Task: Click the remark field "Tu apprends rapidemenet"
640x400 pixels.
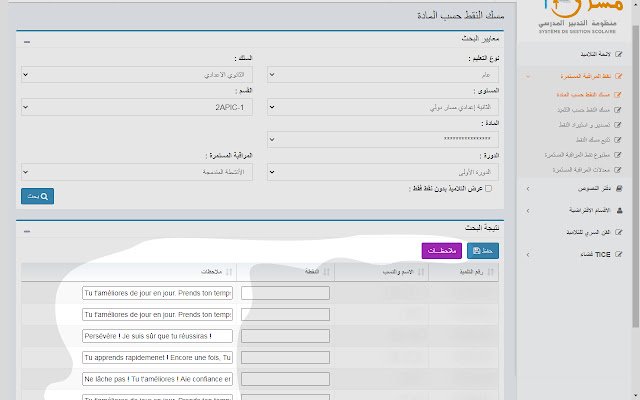Action: (157, 358)
